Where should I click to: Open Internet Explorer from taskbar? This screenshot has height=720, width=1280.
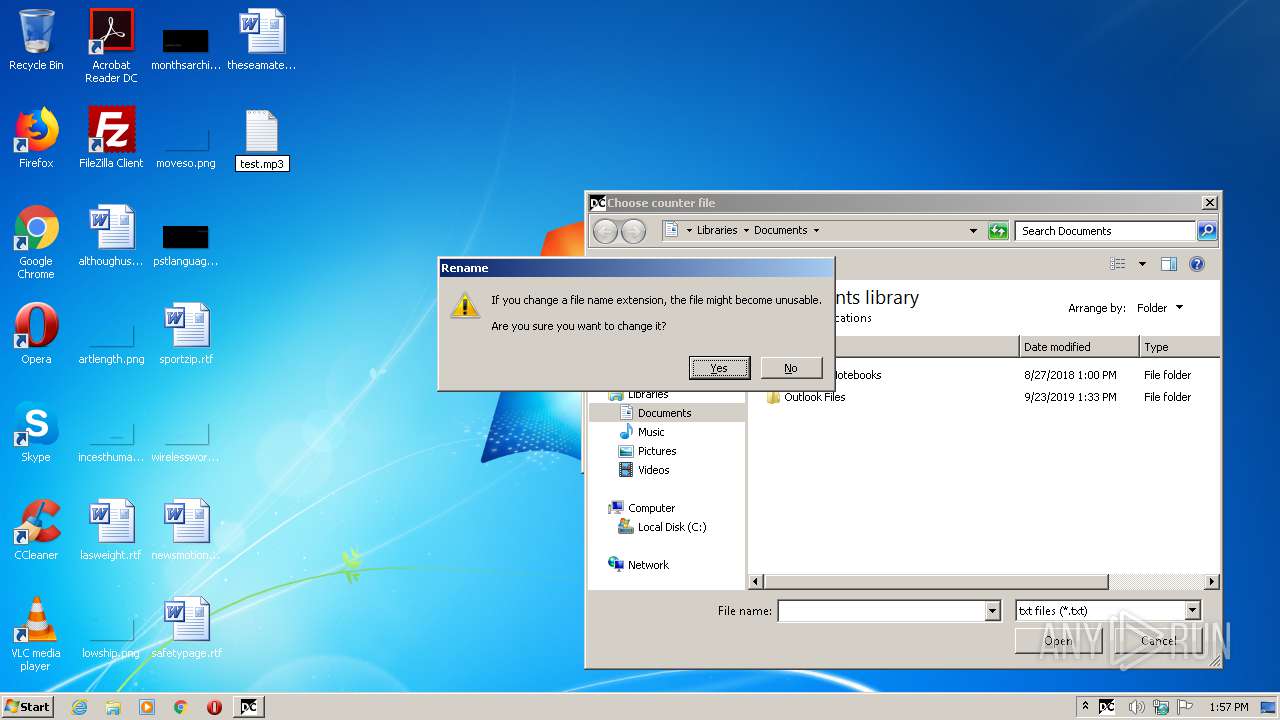(x=79, y=707)
